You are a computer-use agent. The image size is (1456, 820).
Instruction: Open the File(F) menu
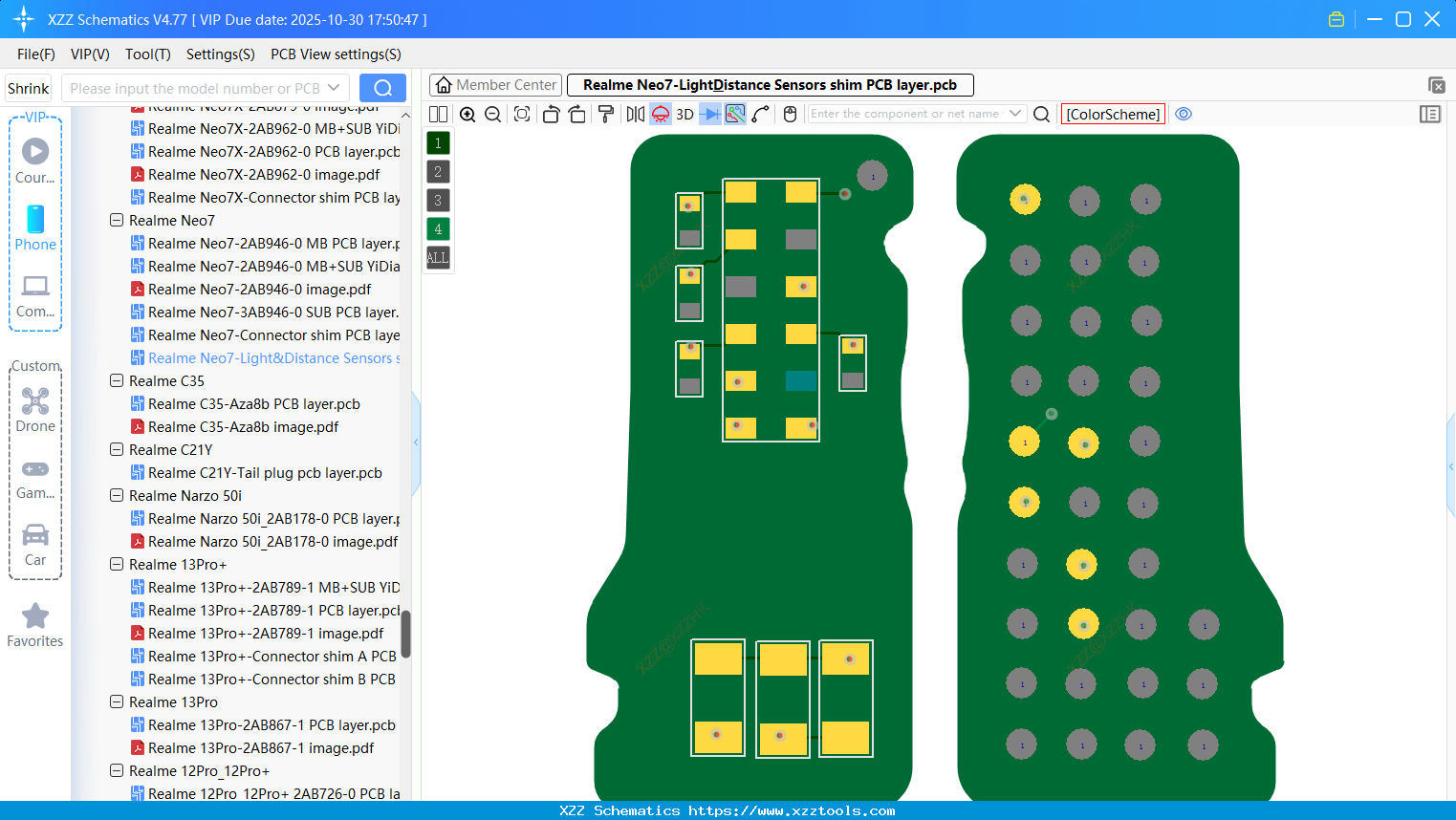click(36, 54)
